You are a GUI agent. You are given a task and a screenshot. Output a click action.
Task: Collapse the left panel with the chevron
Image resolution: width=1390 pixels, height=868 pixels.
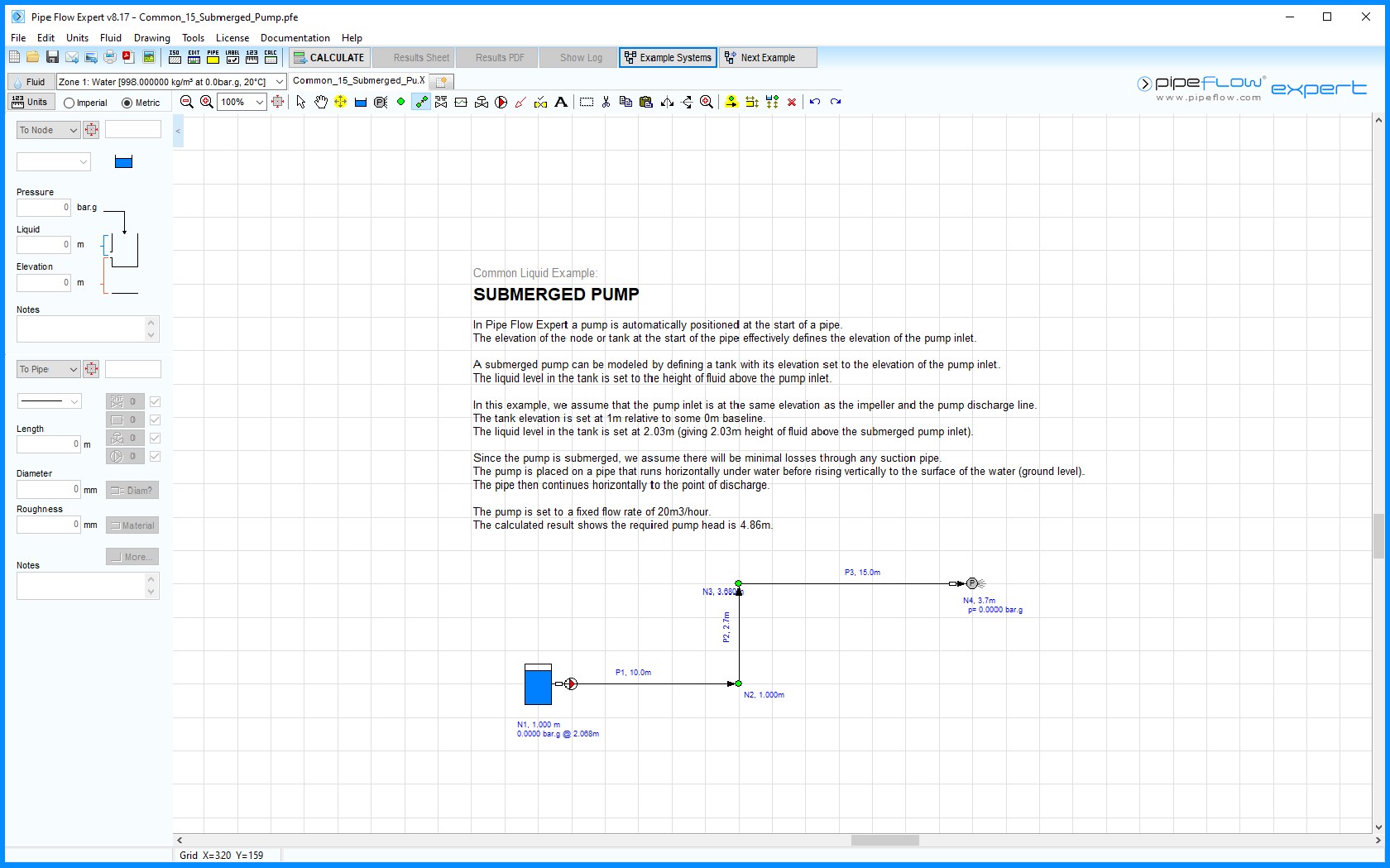pyautogui.click(x=178, y=131)
